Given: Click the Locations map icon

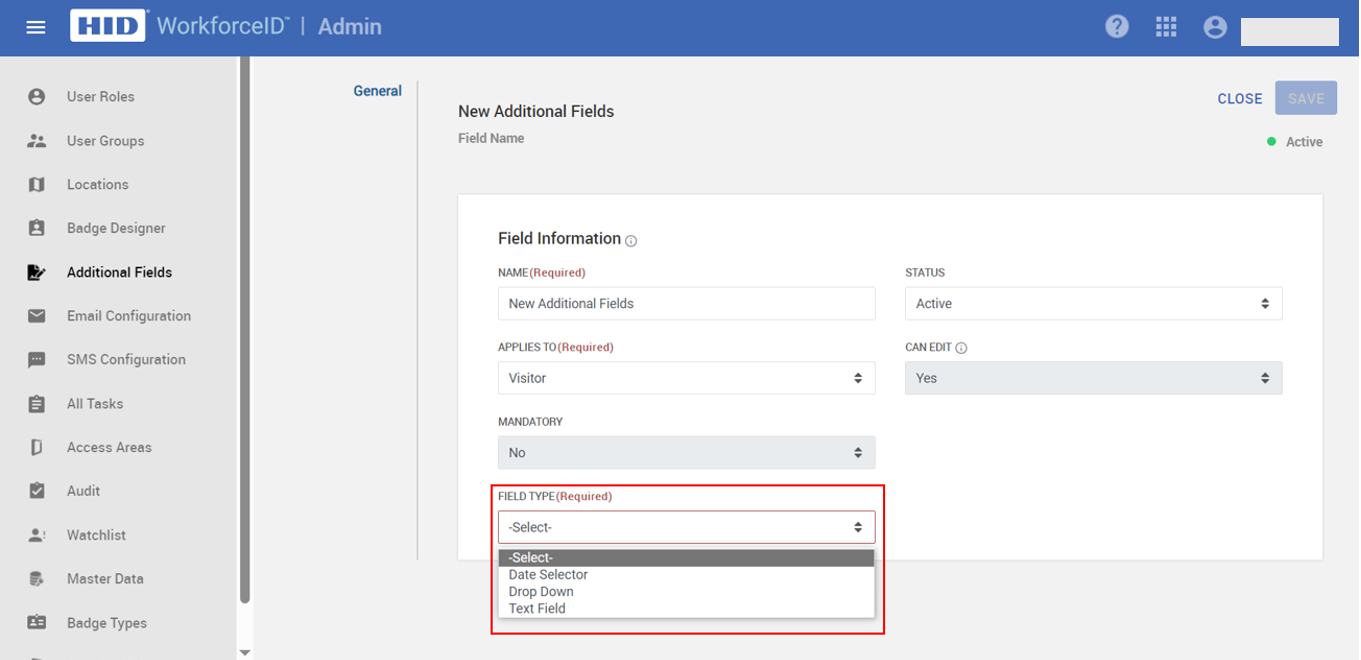Looking at the screenshot, I should tap(37, 185).
